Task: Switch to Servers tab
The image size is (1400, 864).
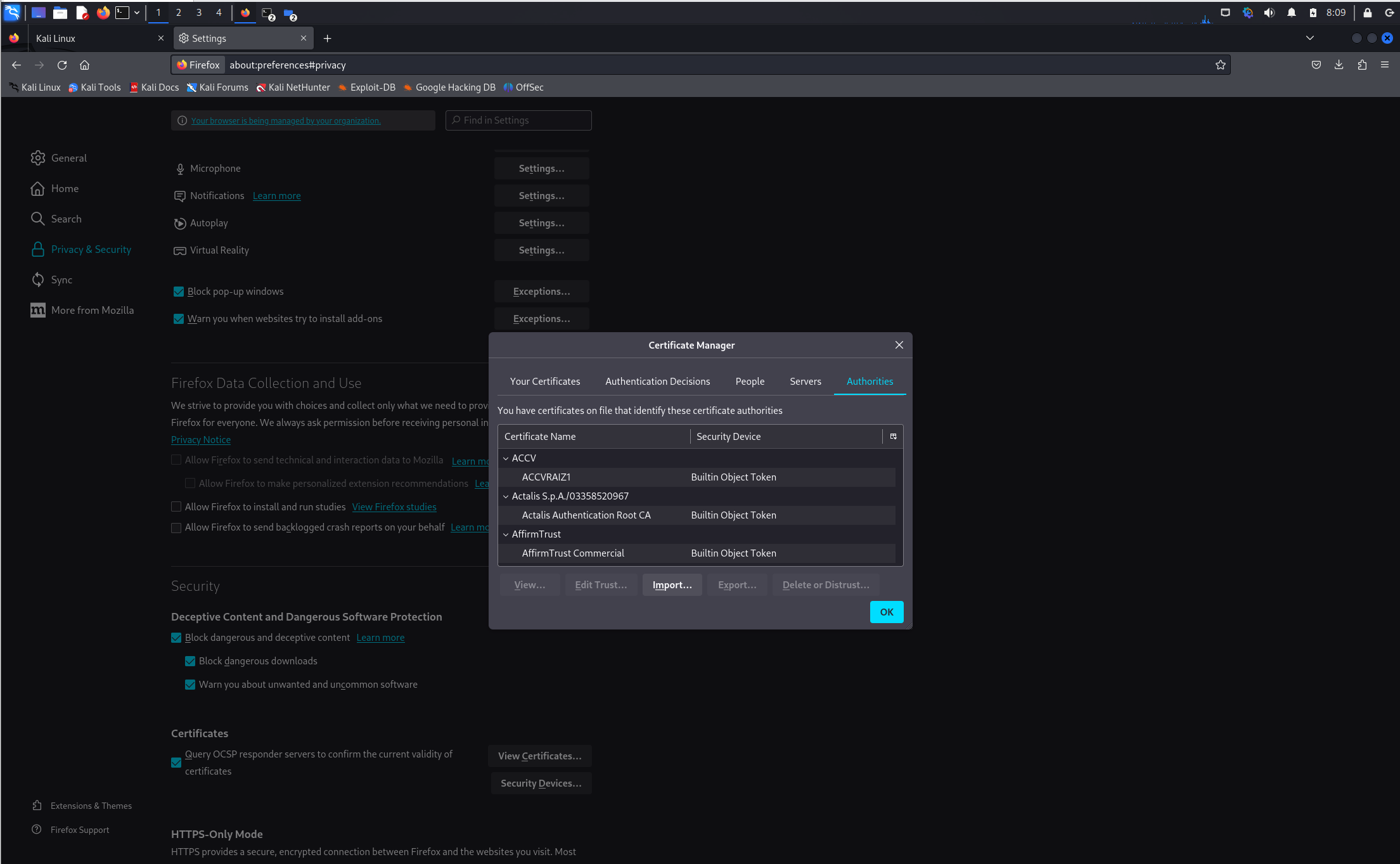Action: pos(805,381)
